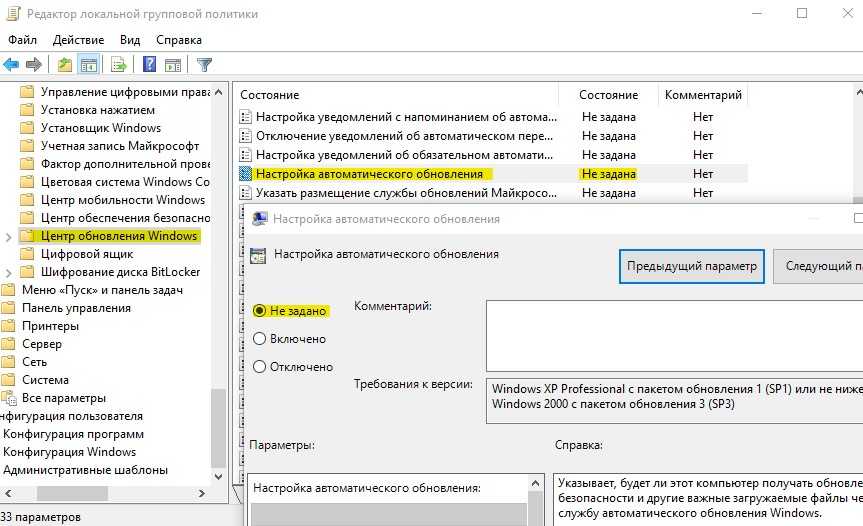This screenshot has width=863, height=526.
Task: Select the "Панель управления" folder in tree
Action: (64, 308)
